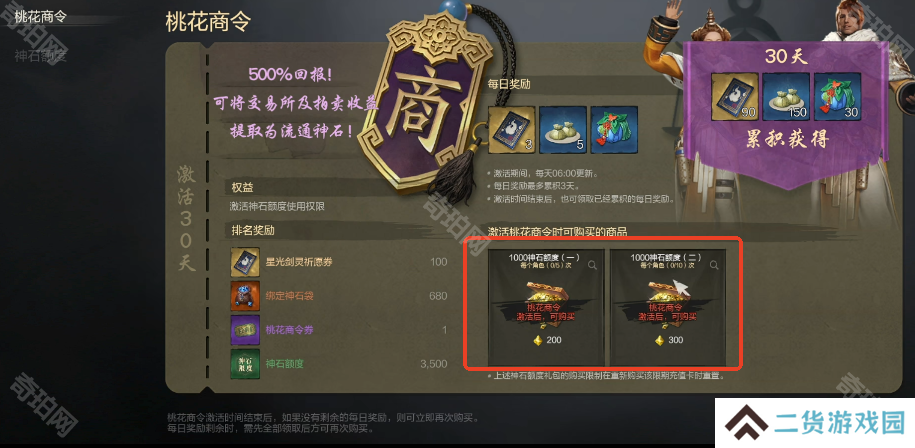Select the 神石额度 green reward icon

(245, 364)
